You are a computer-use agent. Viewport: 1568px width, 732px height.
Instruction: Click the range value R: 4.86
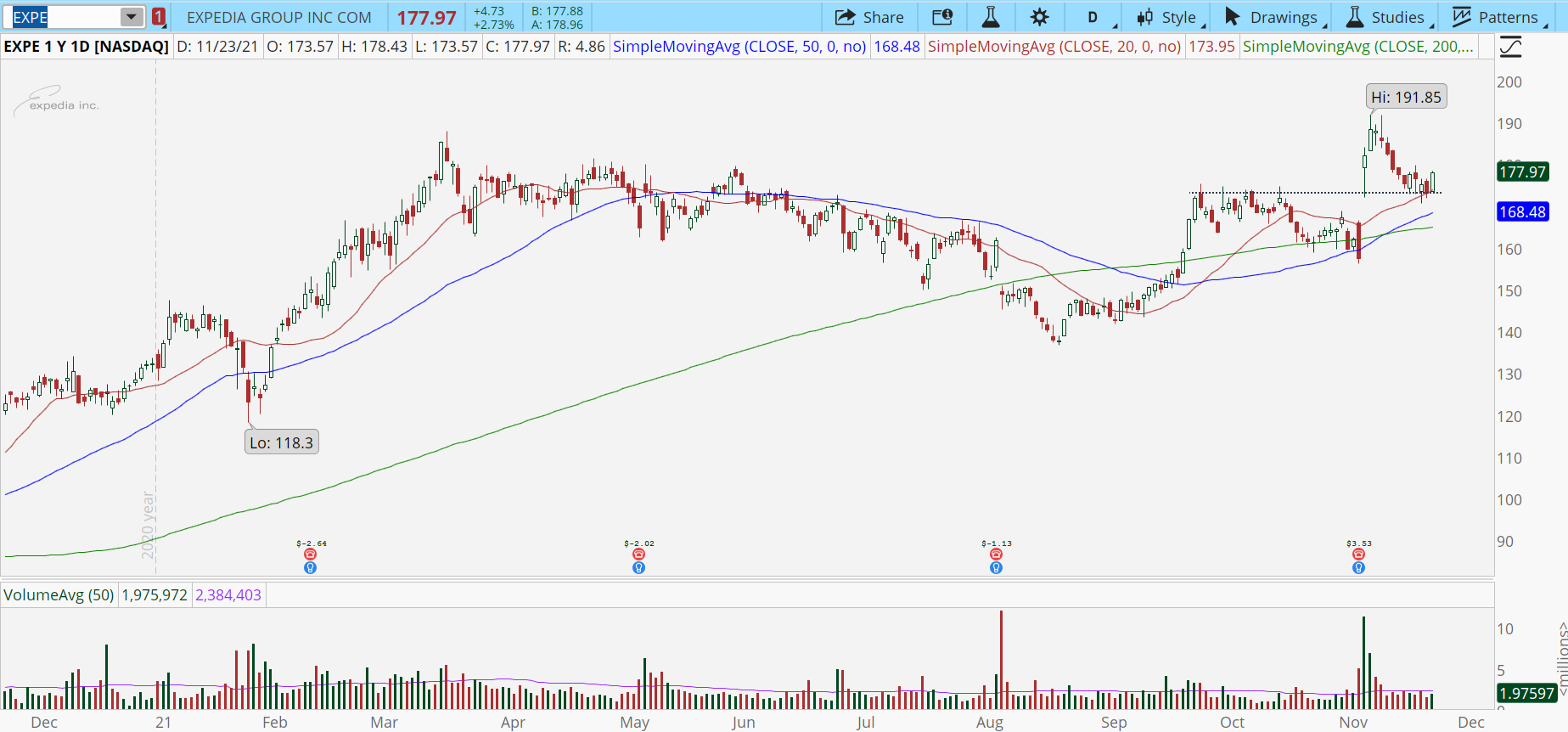(582, 47)
